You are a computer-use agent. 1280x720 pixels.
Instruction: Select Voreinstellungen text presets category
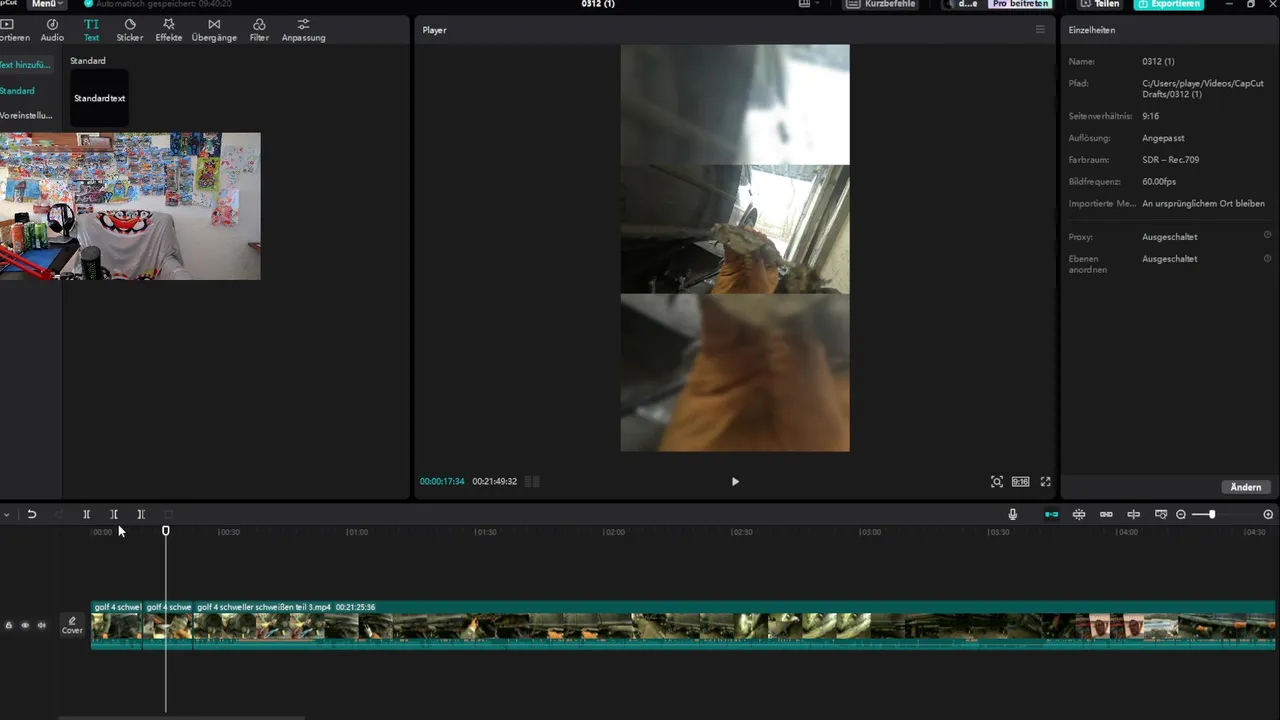26,116
